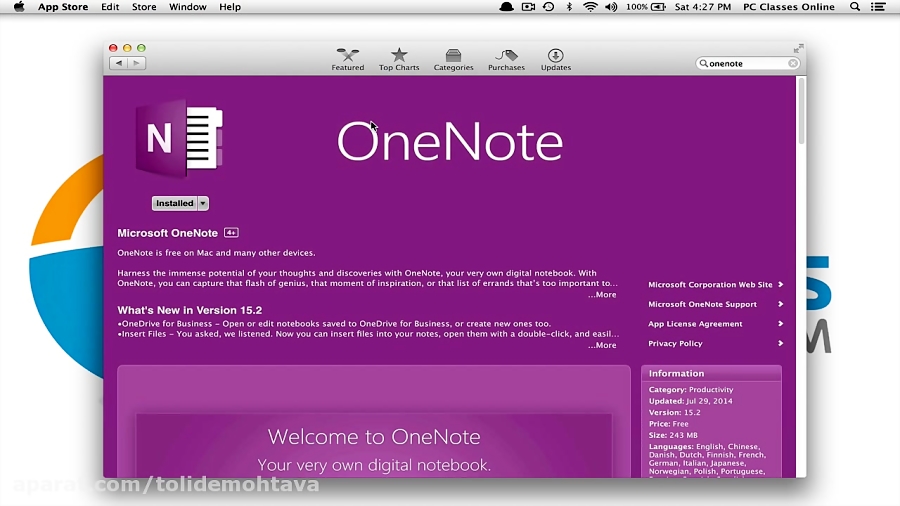Open the dropdown arrow beside Installed
This screenshot has height=506, width=900.
point(203,203)
